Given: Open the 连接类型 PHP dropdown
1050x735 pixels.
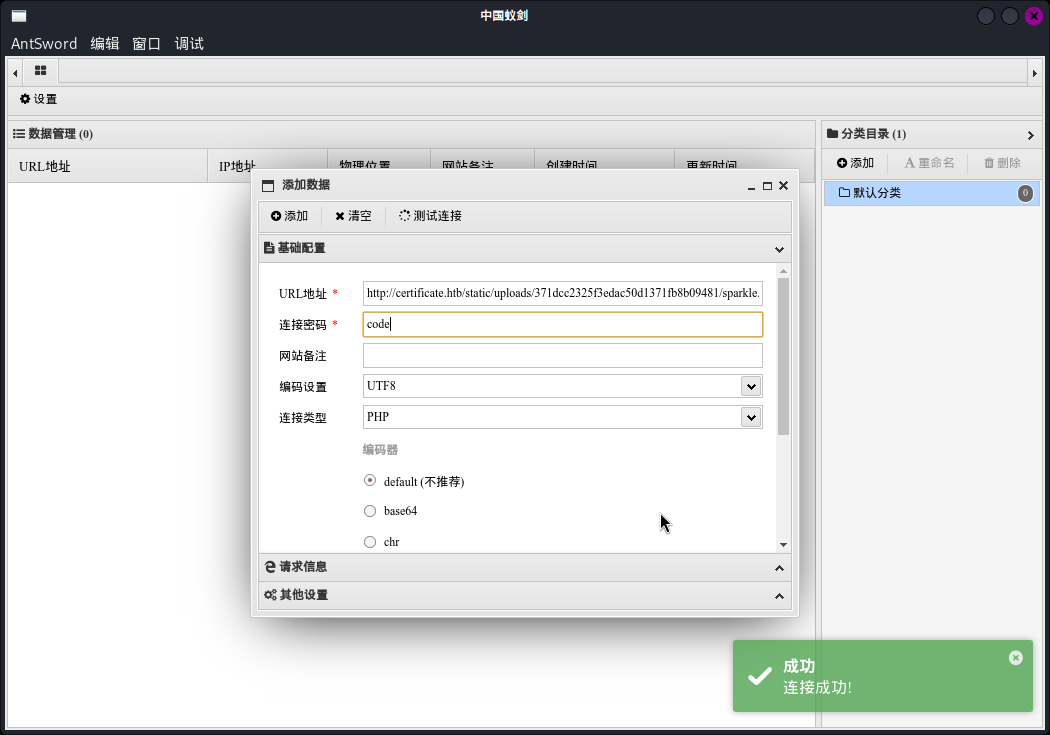Looking at the screenshot, I should pos(751,417).
